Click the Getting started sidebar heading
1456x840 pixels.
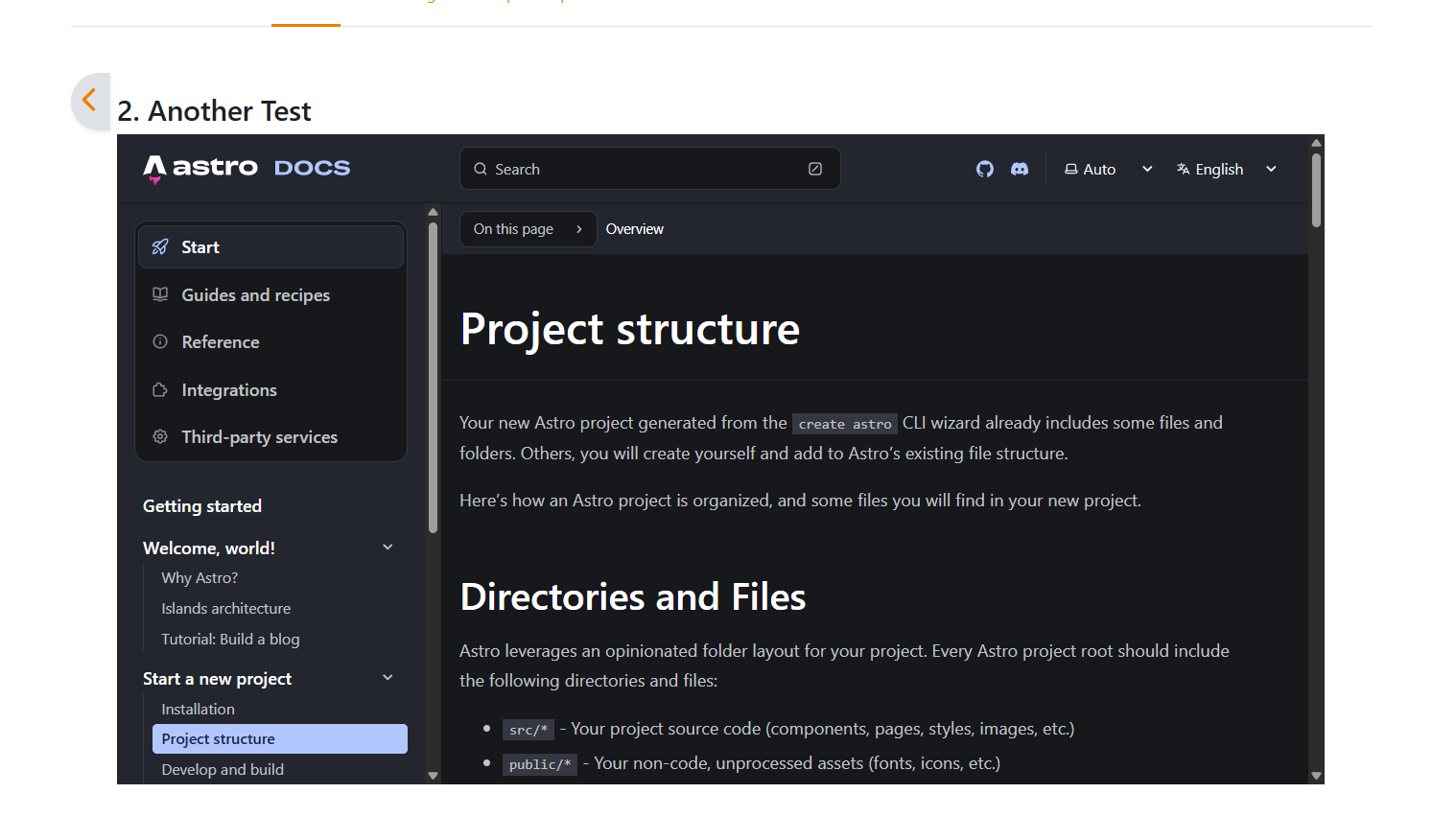coord(202,505)
